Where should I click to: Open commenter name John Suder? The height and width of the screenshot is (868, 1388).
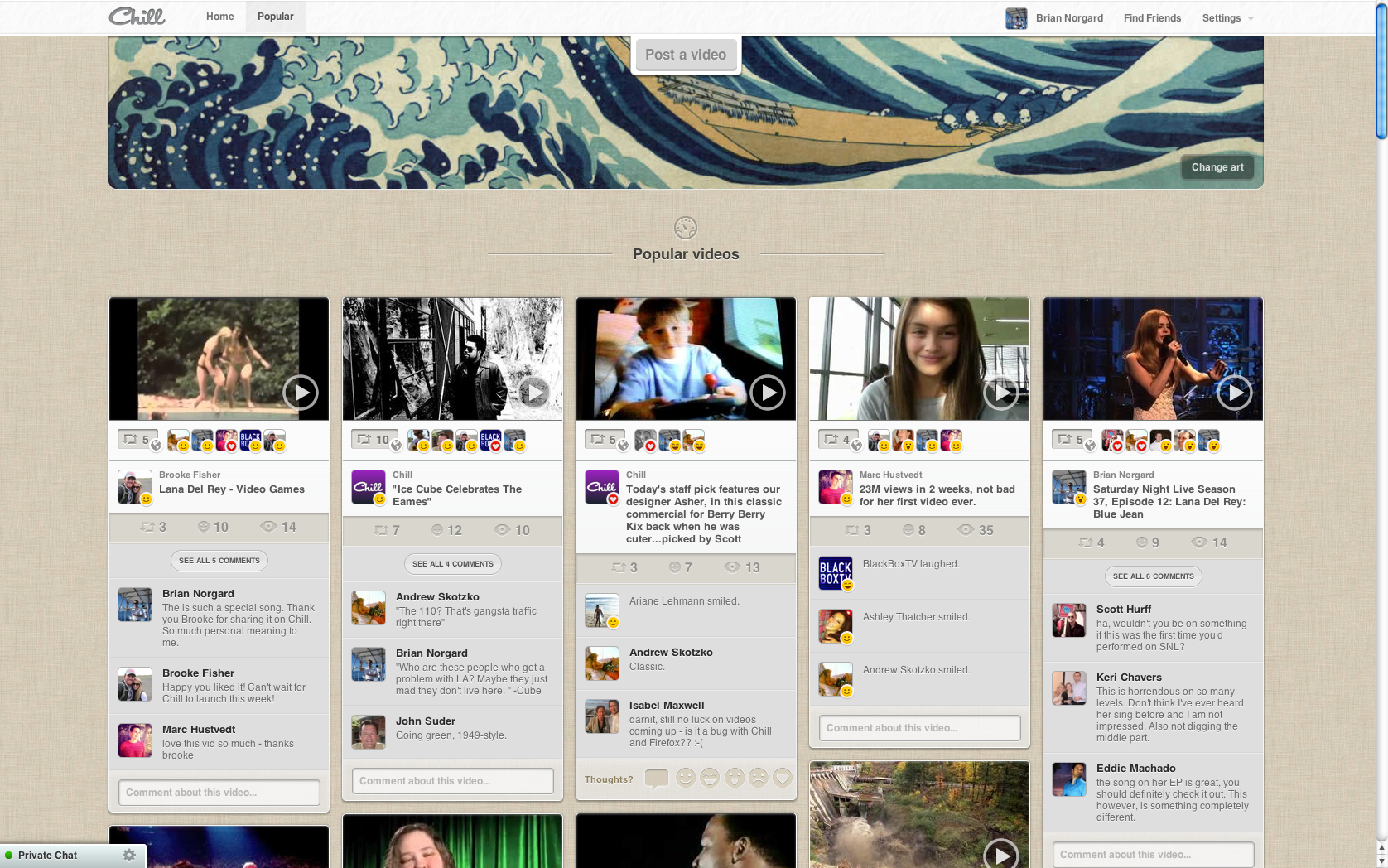coord(426,721)
